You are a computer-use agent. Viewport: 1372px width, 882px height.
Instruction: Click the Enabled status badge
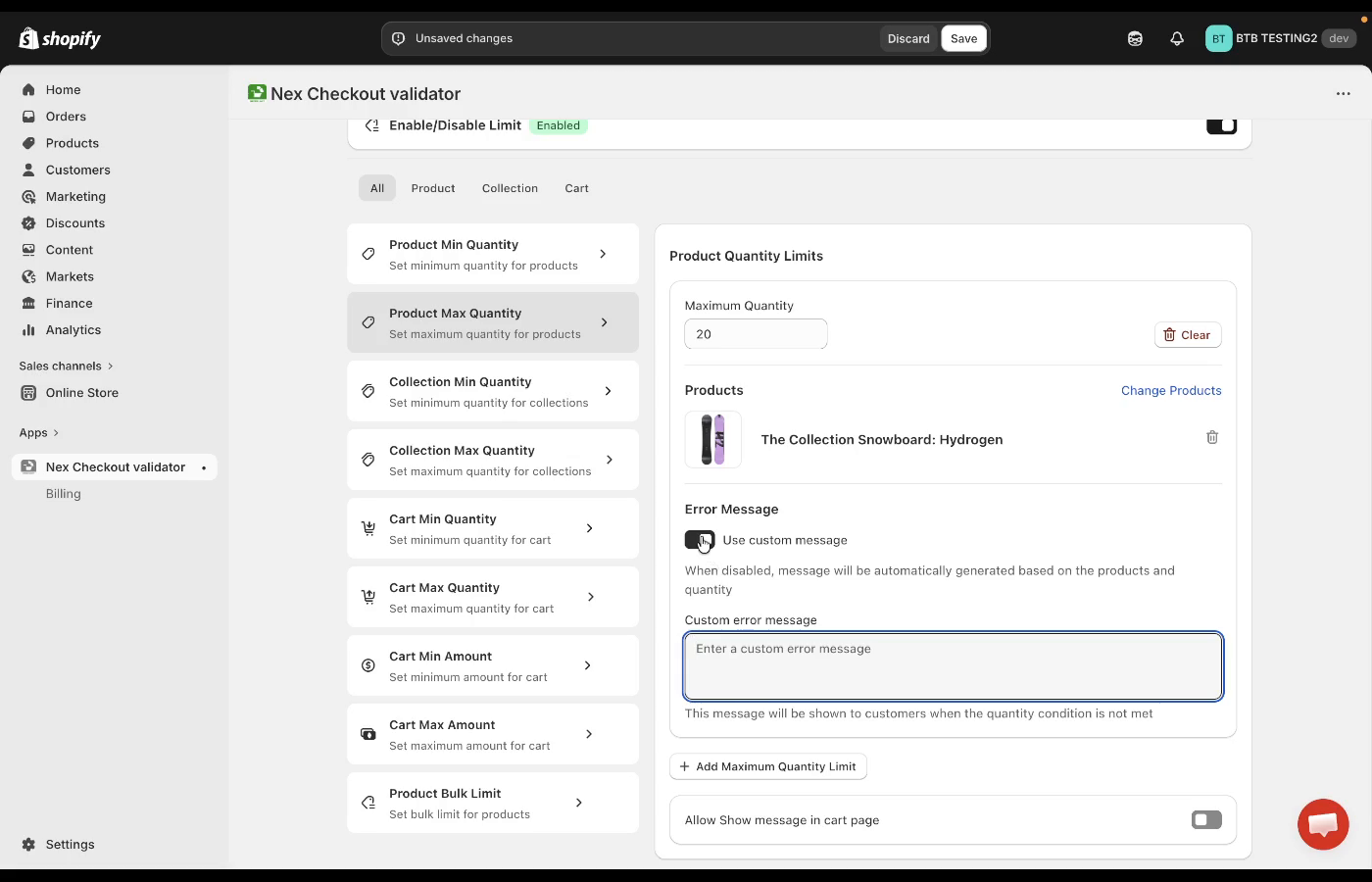(559, 125)
